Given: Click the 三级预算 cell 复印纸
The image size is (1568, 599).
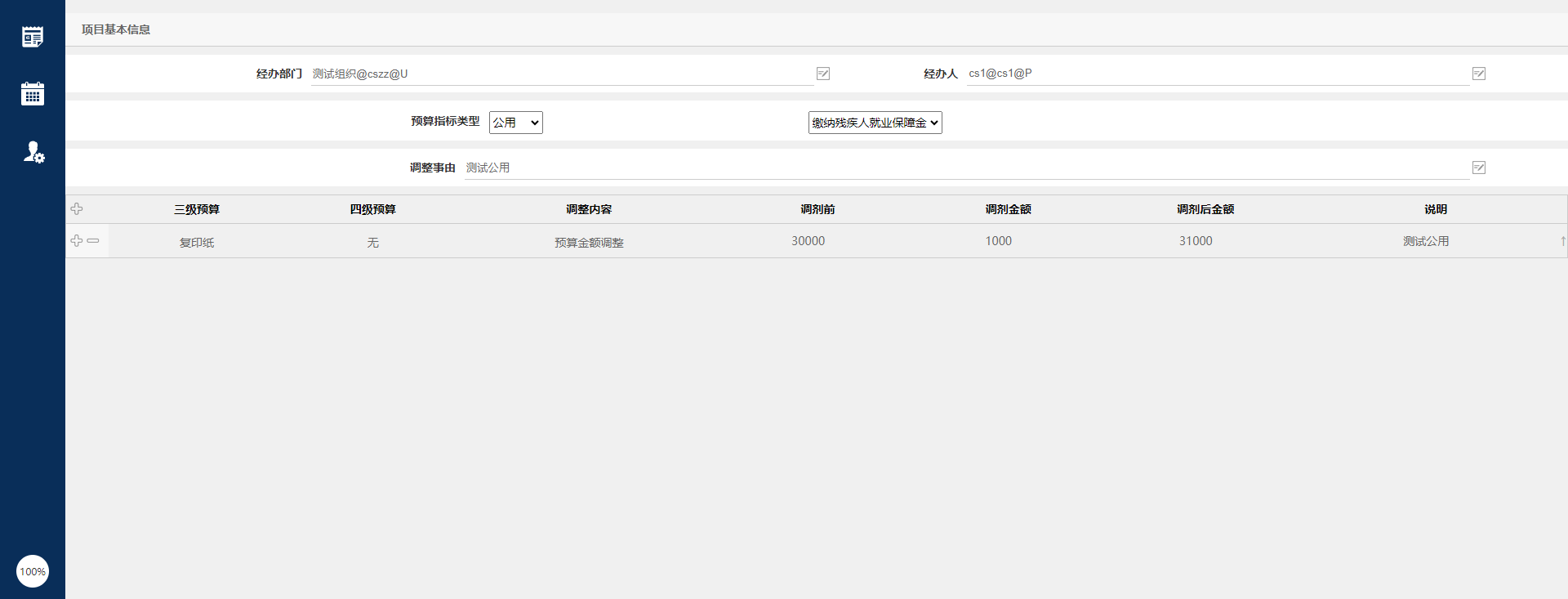Looking at the screenshot, I should pyautogui.click(x=197, y=243).
